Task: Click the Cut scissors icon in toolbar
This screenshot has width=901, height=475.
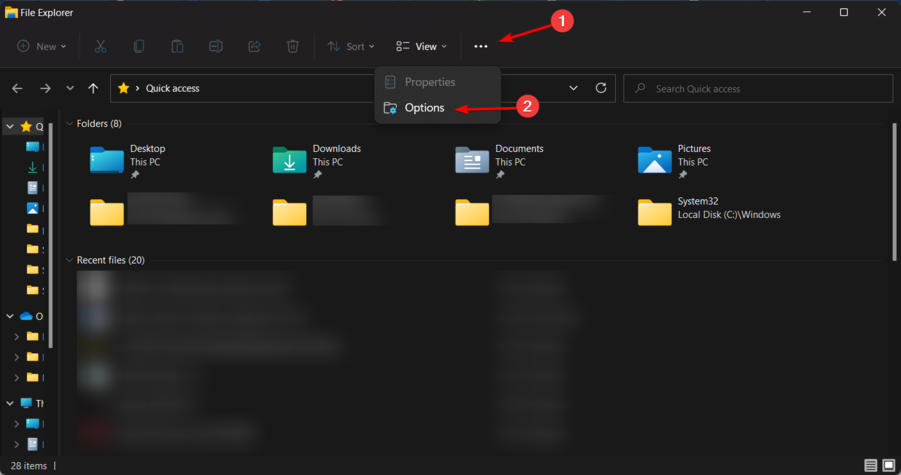Action: [x=100, y=46]
